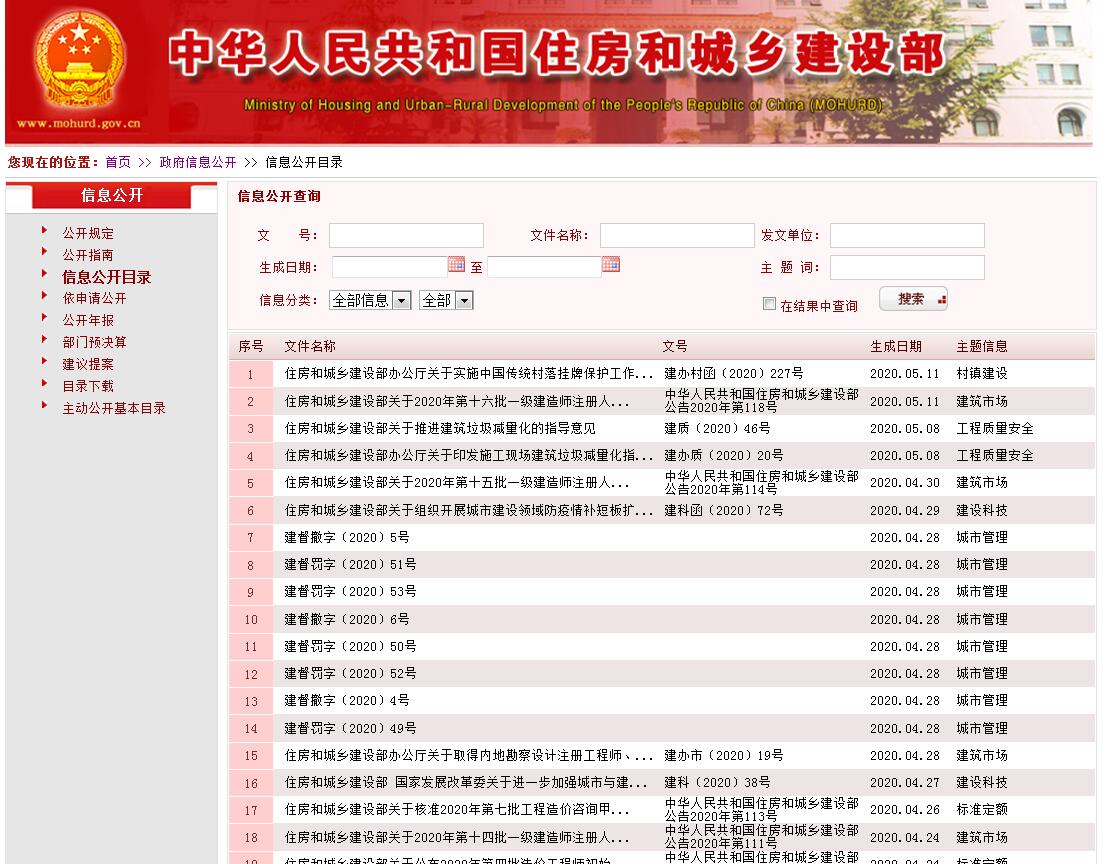Click the 信息公开 sidebar header
This screenshot has height=864, width=1111.
click(112, 196)
